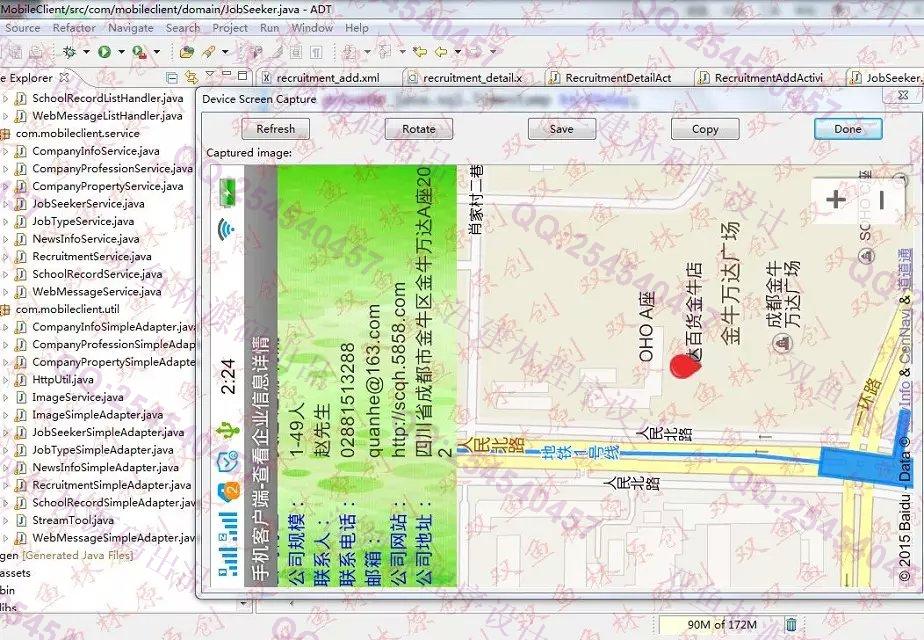Click the Done button
Screen dimensions: 924x640
(848, 128)
